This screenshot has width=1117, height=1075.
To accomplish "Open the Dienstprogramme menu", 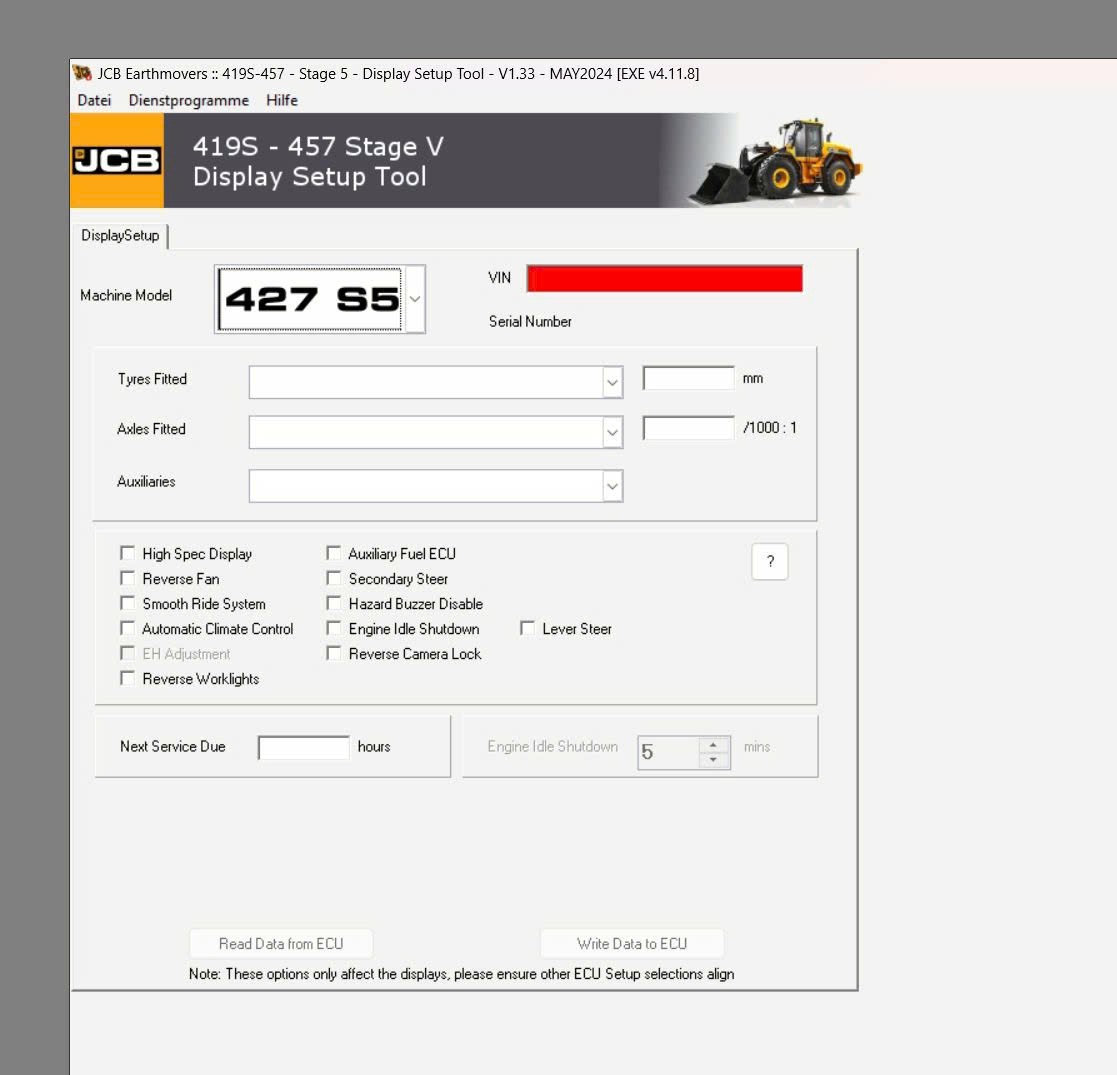I will pyautogui.click(x=189, y=100).
